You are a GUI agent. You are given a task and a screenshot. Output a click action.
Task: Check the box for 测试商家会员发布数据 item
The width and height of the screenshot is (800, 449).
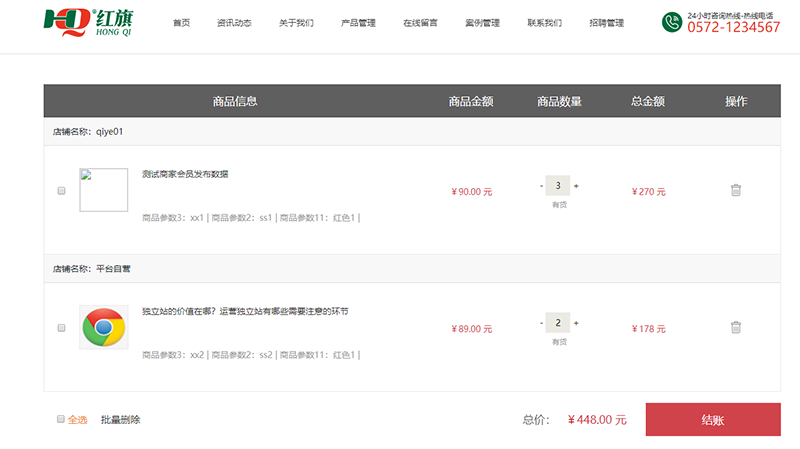tap(61, 191)
